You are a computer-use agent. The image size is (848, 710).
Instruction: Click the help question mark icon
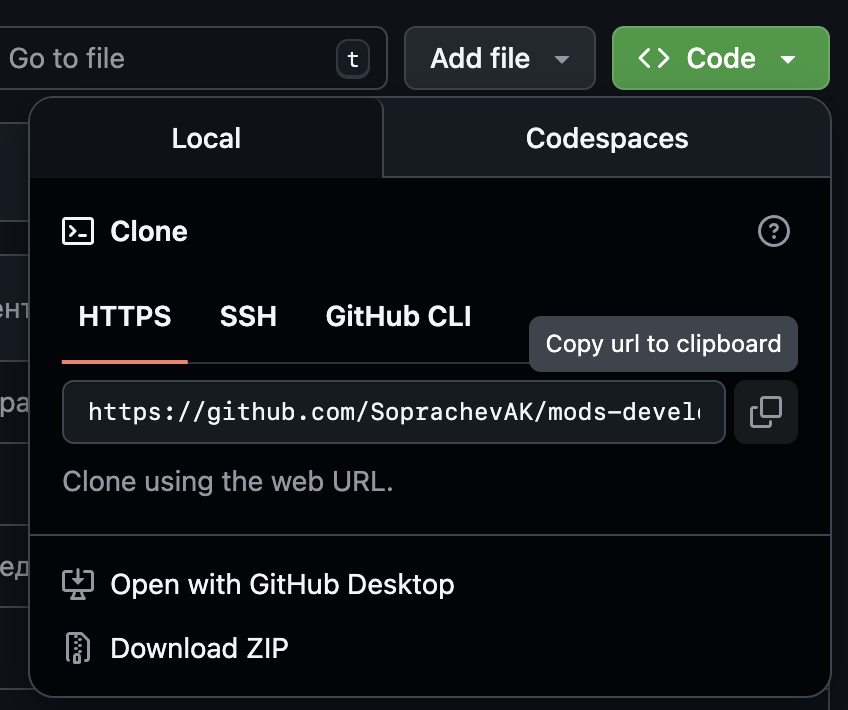774,232
